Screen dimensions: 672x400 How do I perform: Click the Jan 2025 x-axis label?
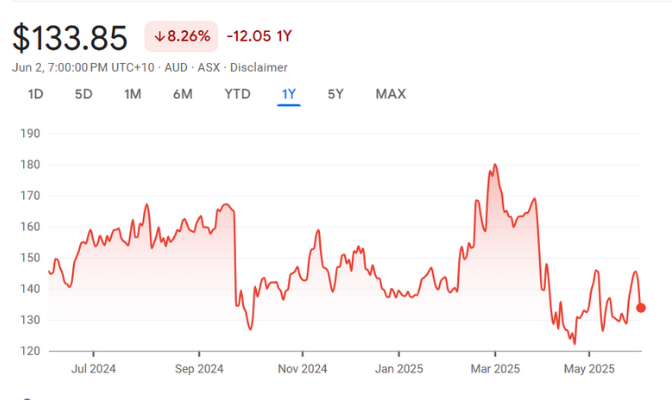tap(398, 368)
